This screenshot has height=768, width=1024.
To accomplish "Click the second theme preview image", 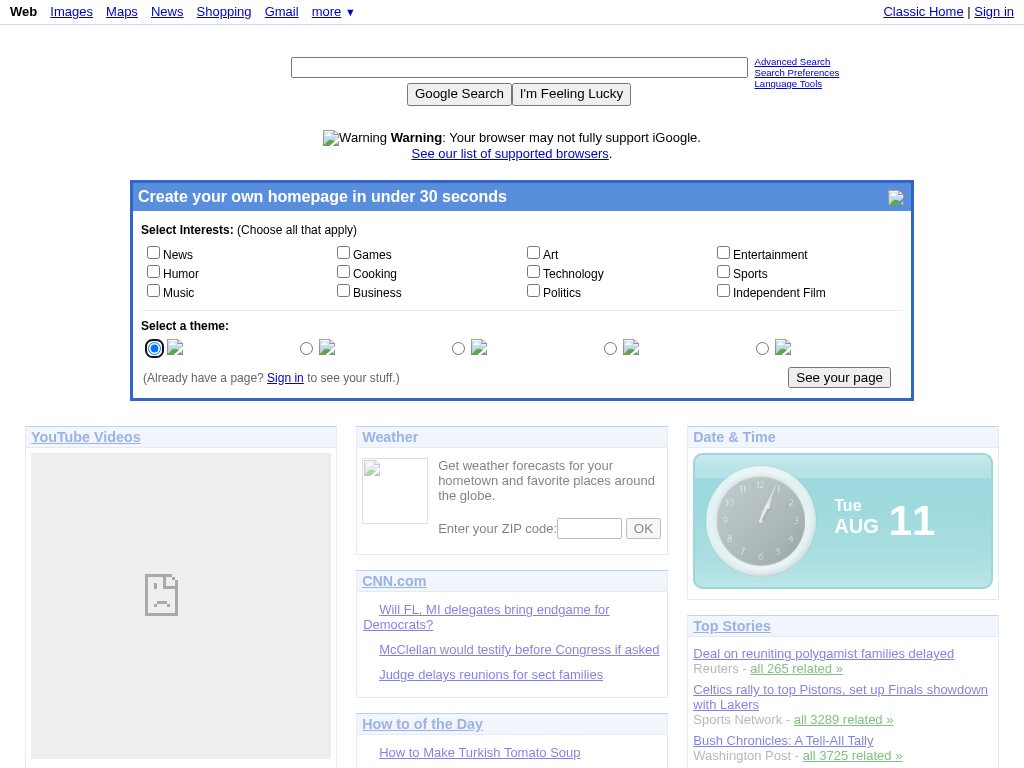I will pyautogui.click(x=327, y=347).
